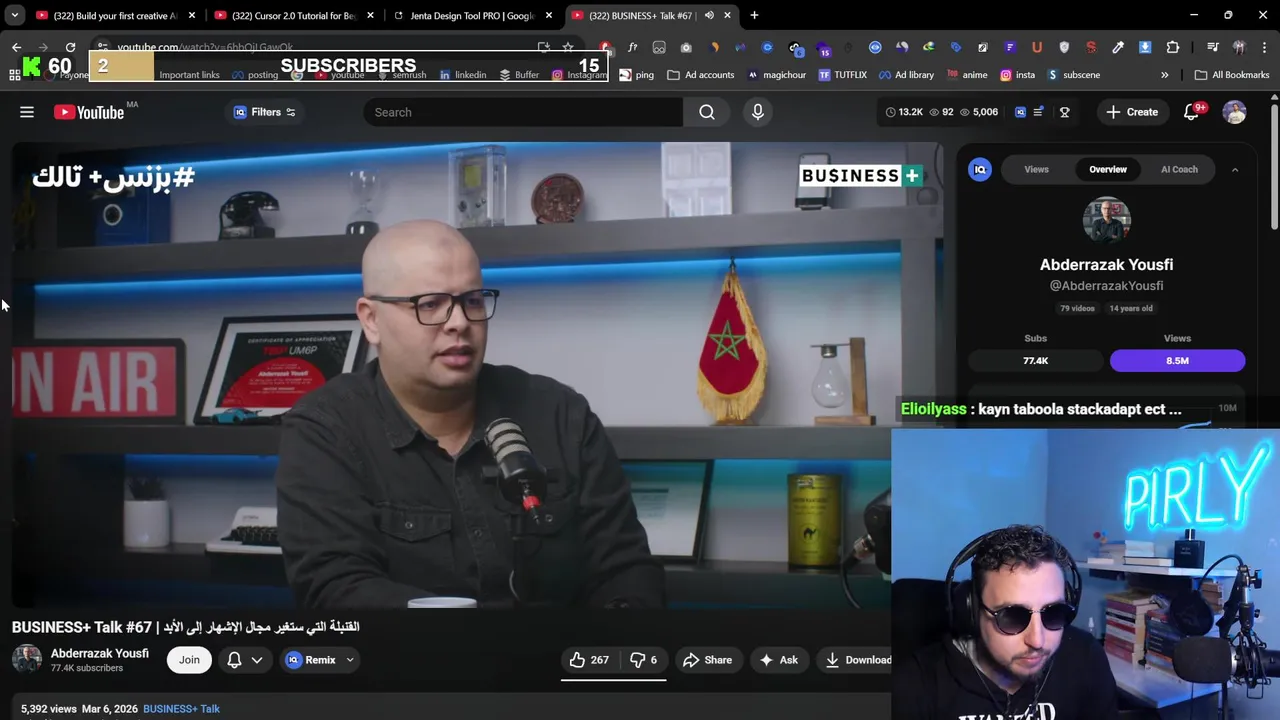Click the vidIQ Remix button
1280x720 pixels.
(311, 660)
